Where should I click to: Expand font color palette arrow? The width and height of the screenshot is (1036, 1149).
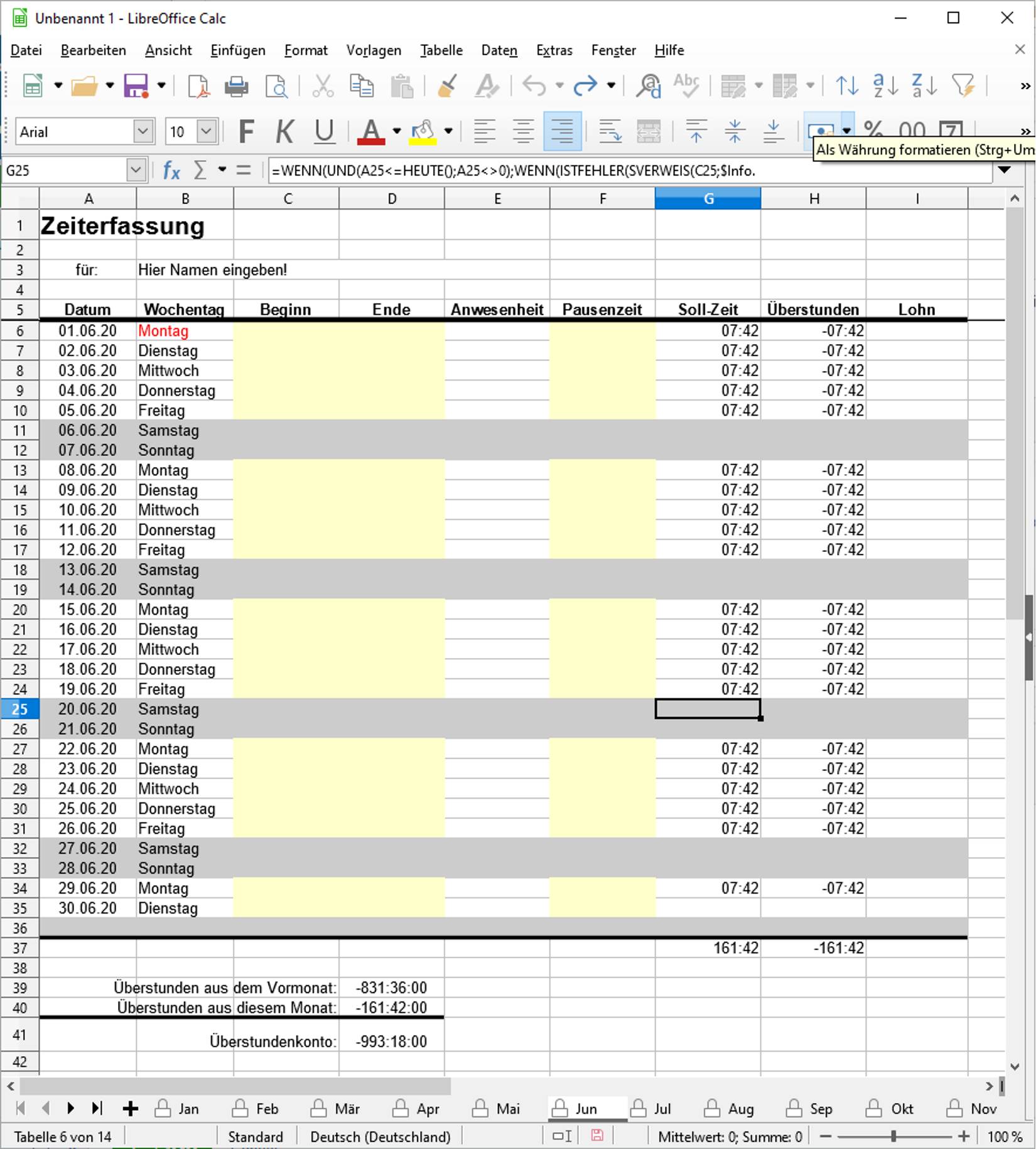[x=396, y=132]
